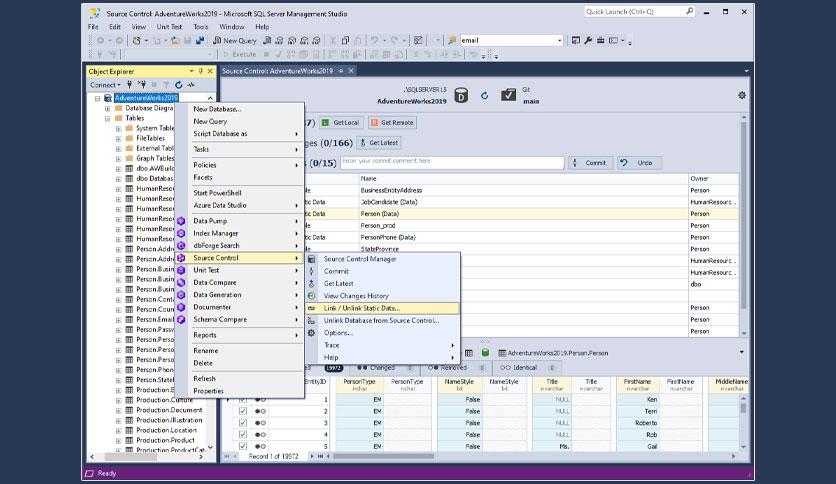Close the Source Control document tab
The width and height of the screenshot is (836, 484).
tap(351, 71)
